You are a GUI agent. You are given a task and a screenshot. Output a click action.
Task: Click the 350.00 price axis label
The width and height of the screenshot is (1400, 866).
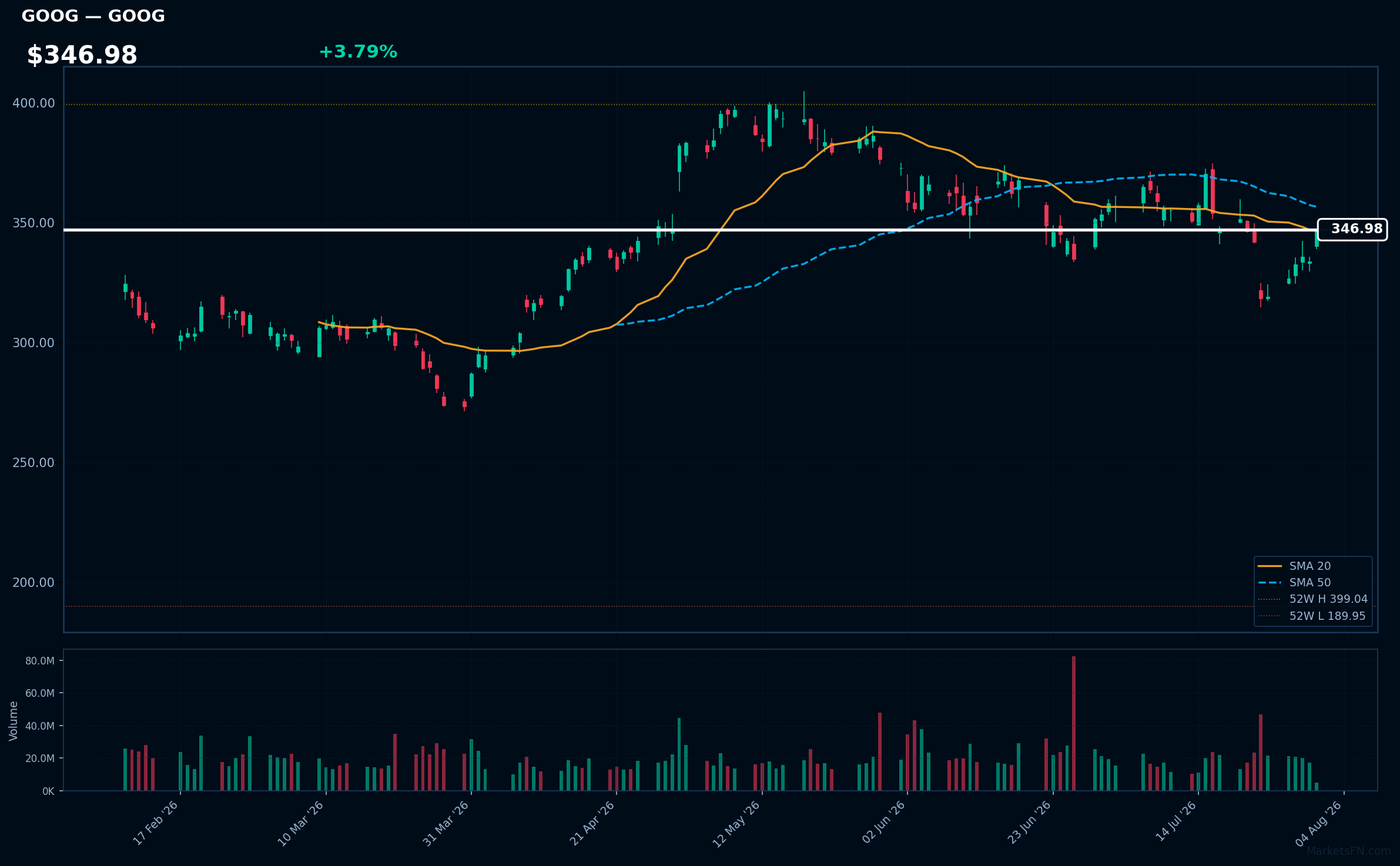(34, 223)
